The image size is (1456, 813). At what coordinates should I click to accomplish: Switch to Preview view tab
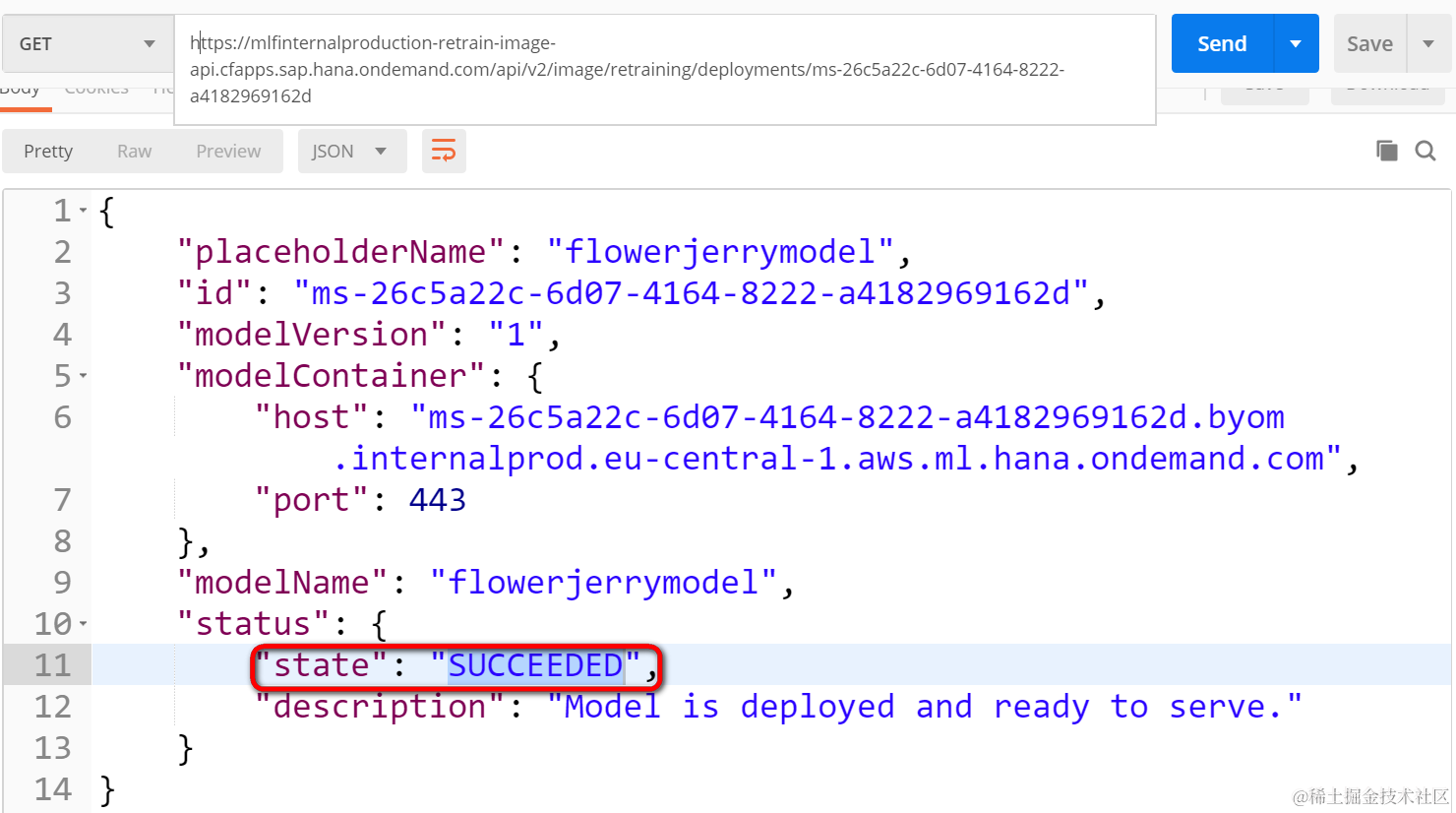[x=228, y=151]
